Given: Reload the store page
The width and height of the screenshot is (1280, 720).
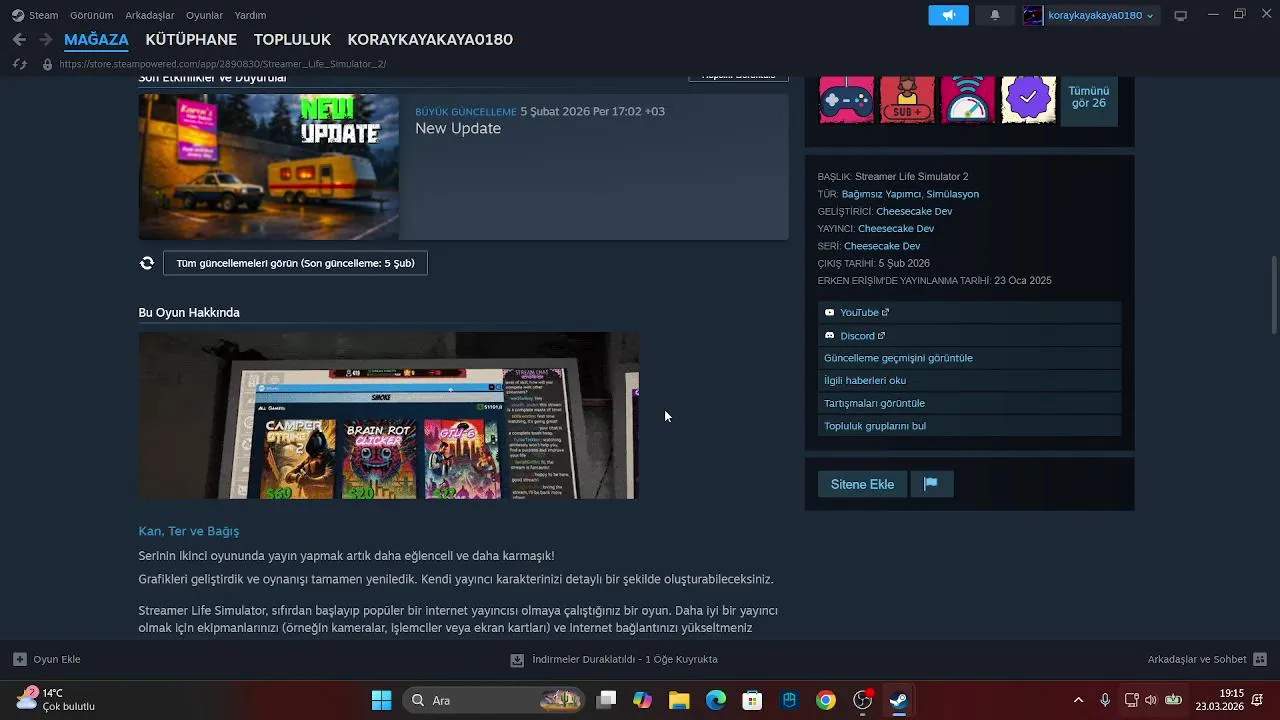Looking at the screenshot, I should tap(19, 64).
